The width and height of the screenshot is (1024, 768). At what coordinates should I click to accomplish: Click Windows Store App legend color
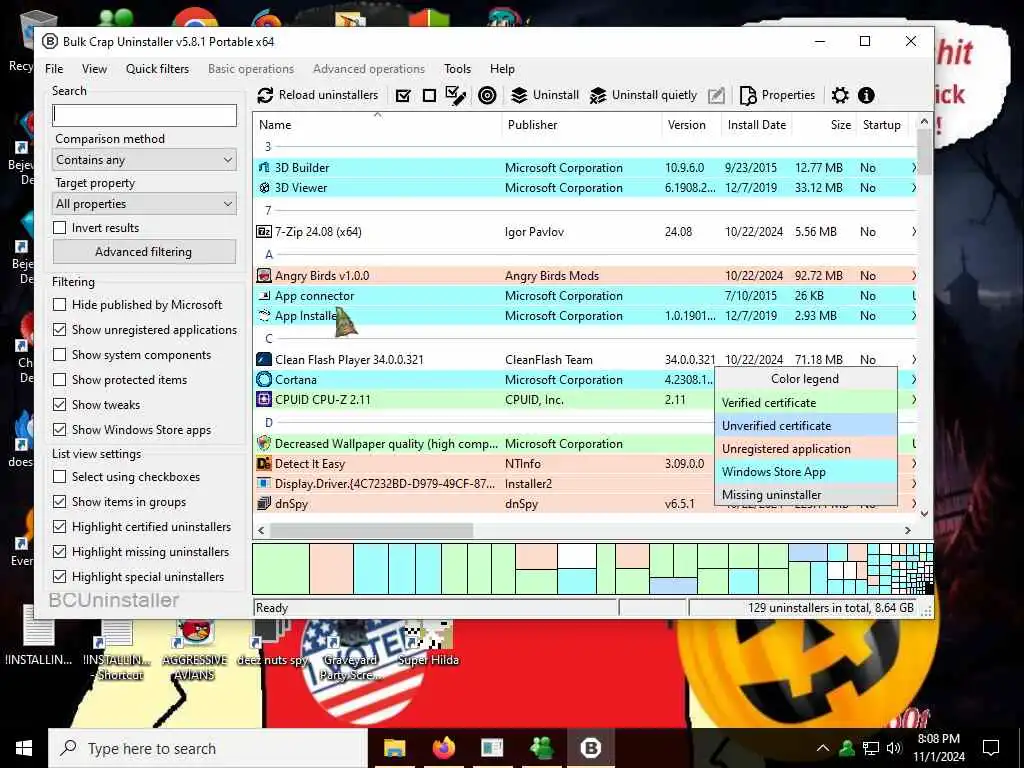[x=806, y=472]
